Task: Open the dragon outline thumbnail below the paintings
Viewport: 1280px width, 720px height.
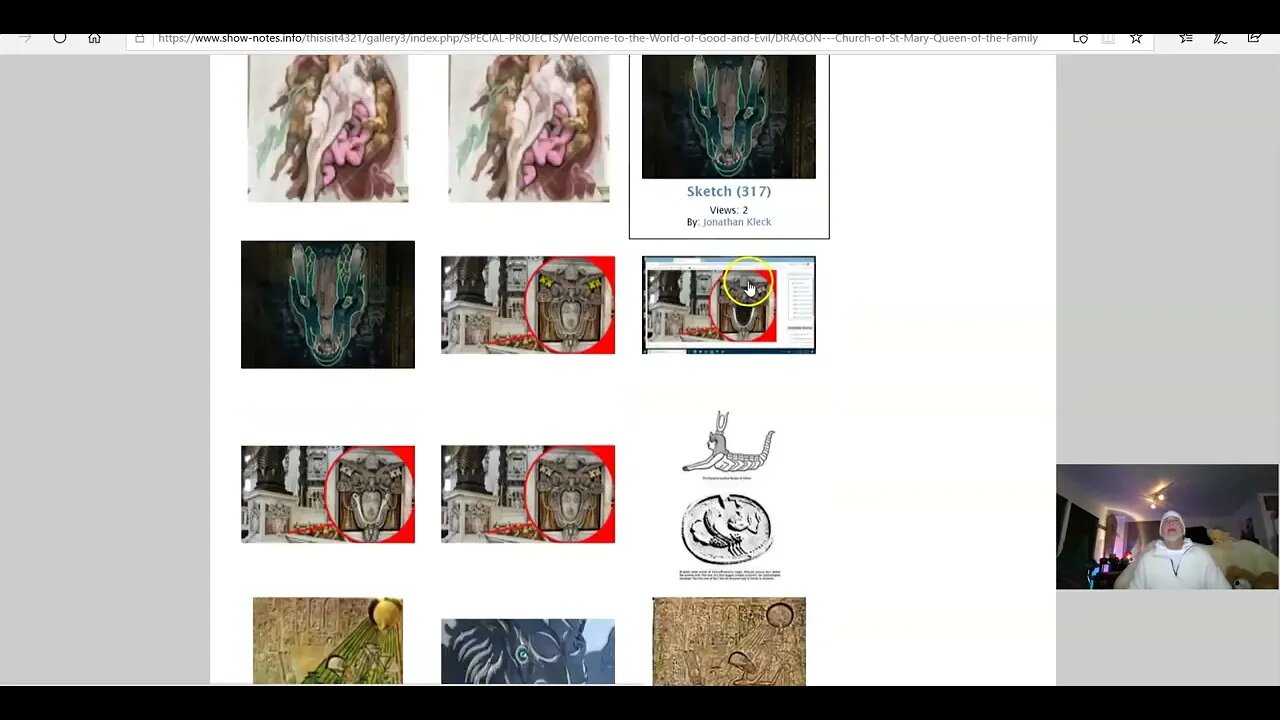Action: [x=328, y=304]
